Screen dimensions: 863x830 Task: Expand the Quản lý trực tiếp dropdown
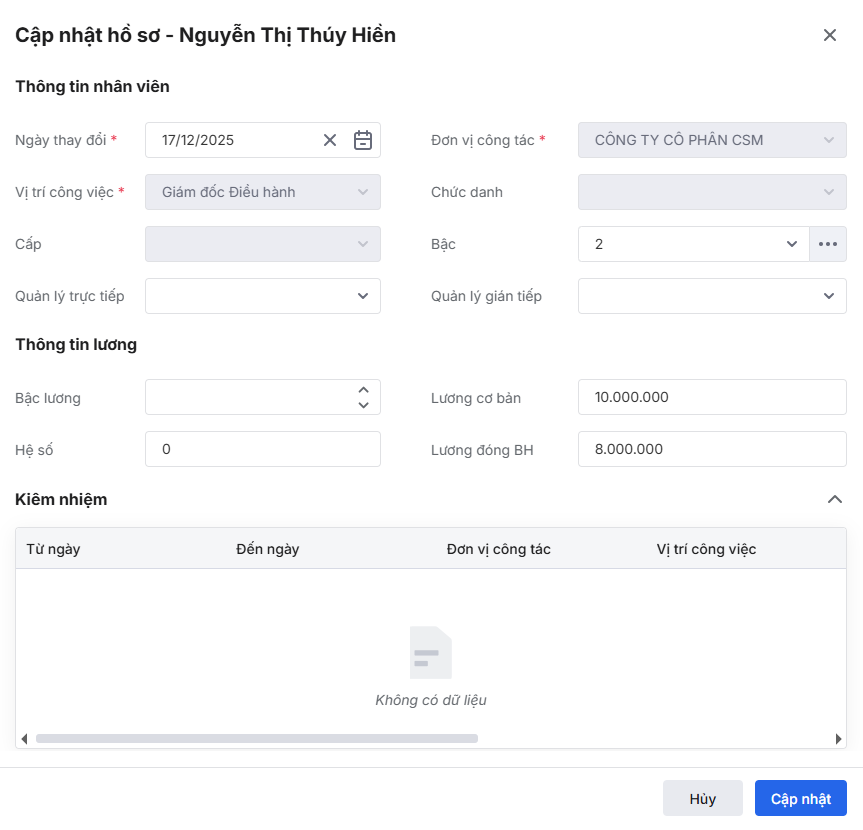(x=363, y=296)
